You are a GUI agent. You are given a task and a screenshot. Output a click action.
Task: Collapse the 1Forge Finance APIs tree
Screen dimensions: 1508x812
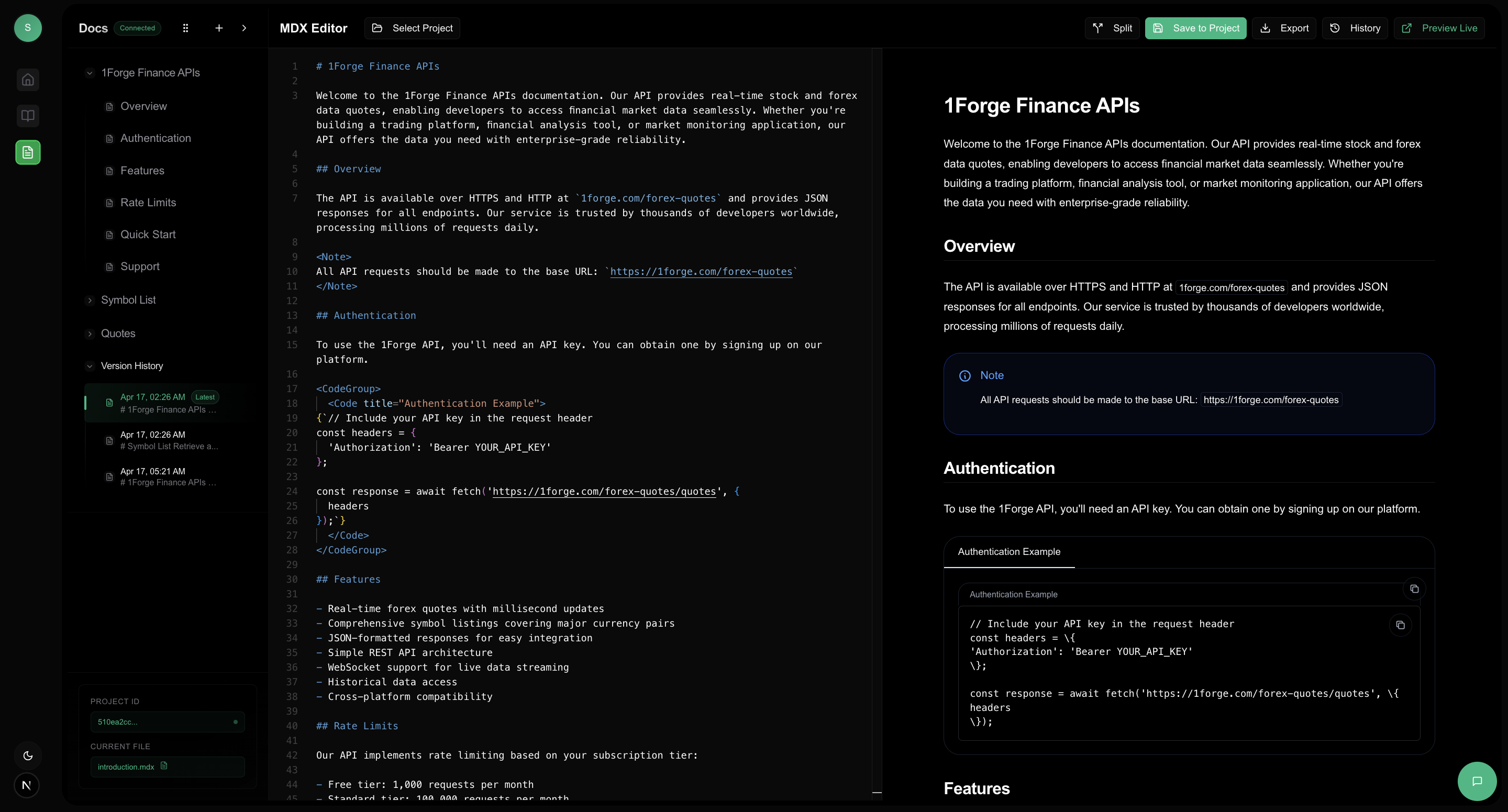point(90,73)
